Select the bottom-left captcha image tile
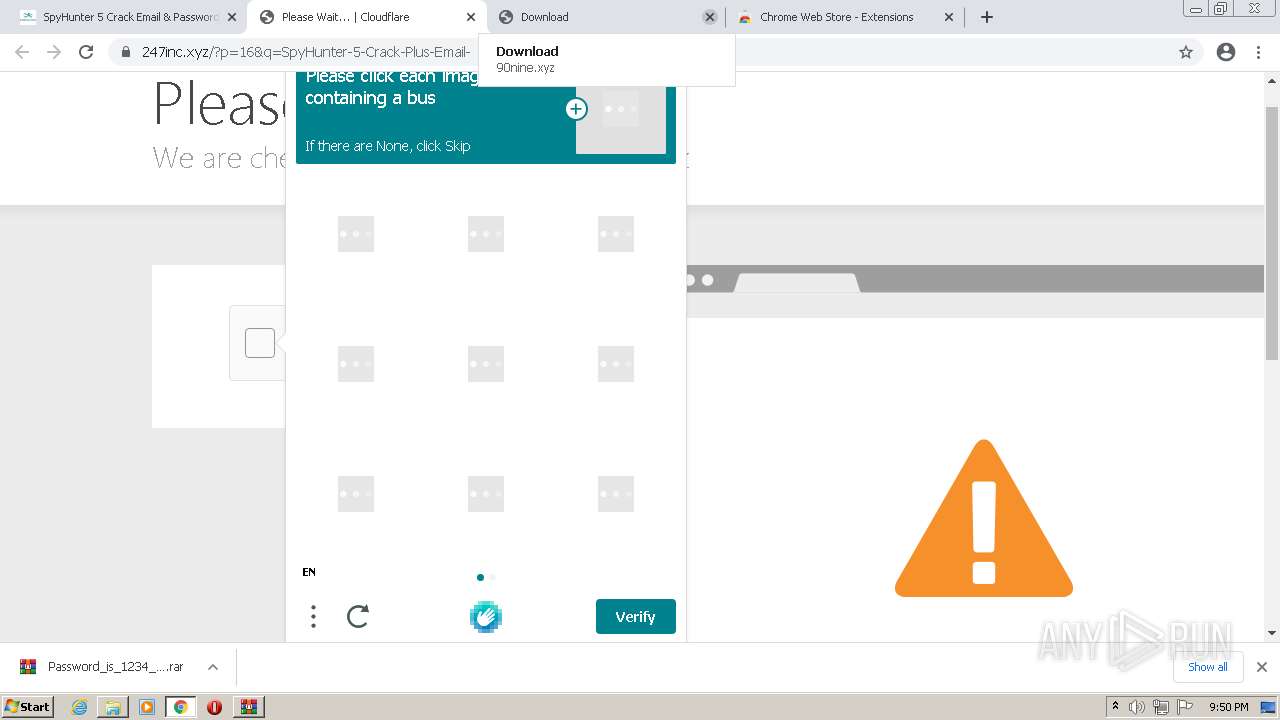This screenshot has width=1280, height=720. click(356, 494)
